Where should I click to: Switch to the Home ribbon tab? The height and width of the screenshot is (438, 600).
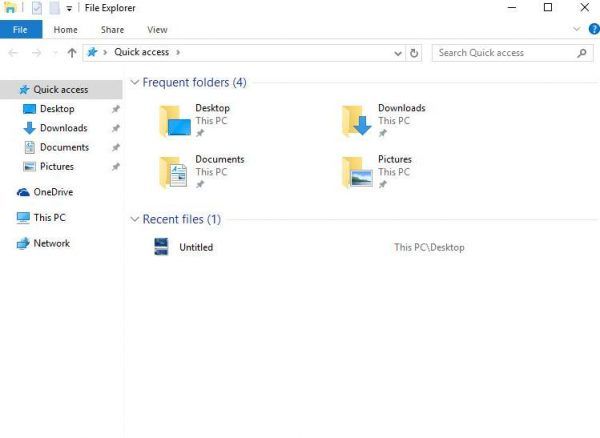65,30
